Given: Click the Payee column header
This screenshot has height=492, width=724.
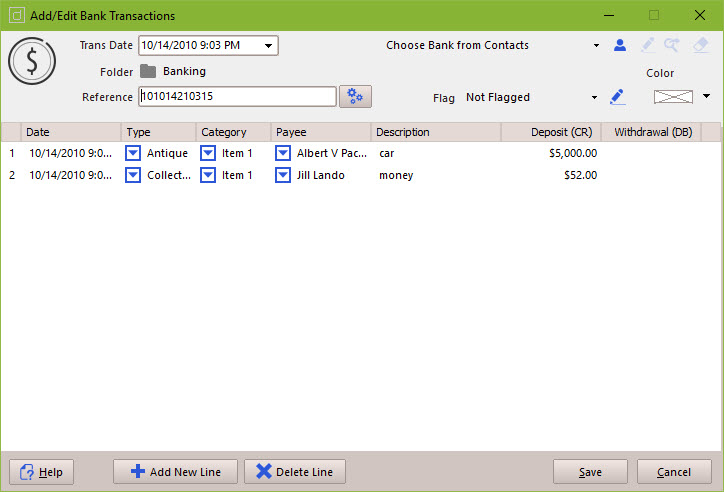Looking at the screenshot, I should (321, 132).
